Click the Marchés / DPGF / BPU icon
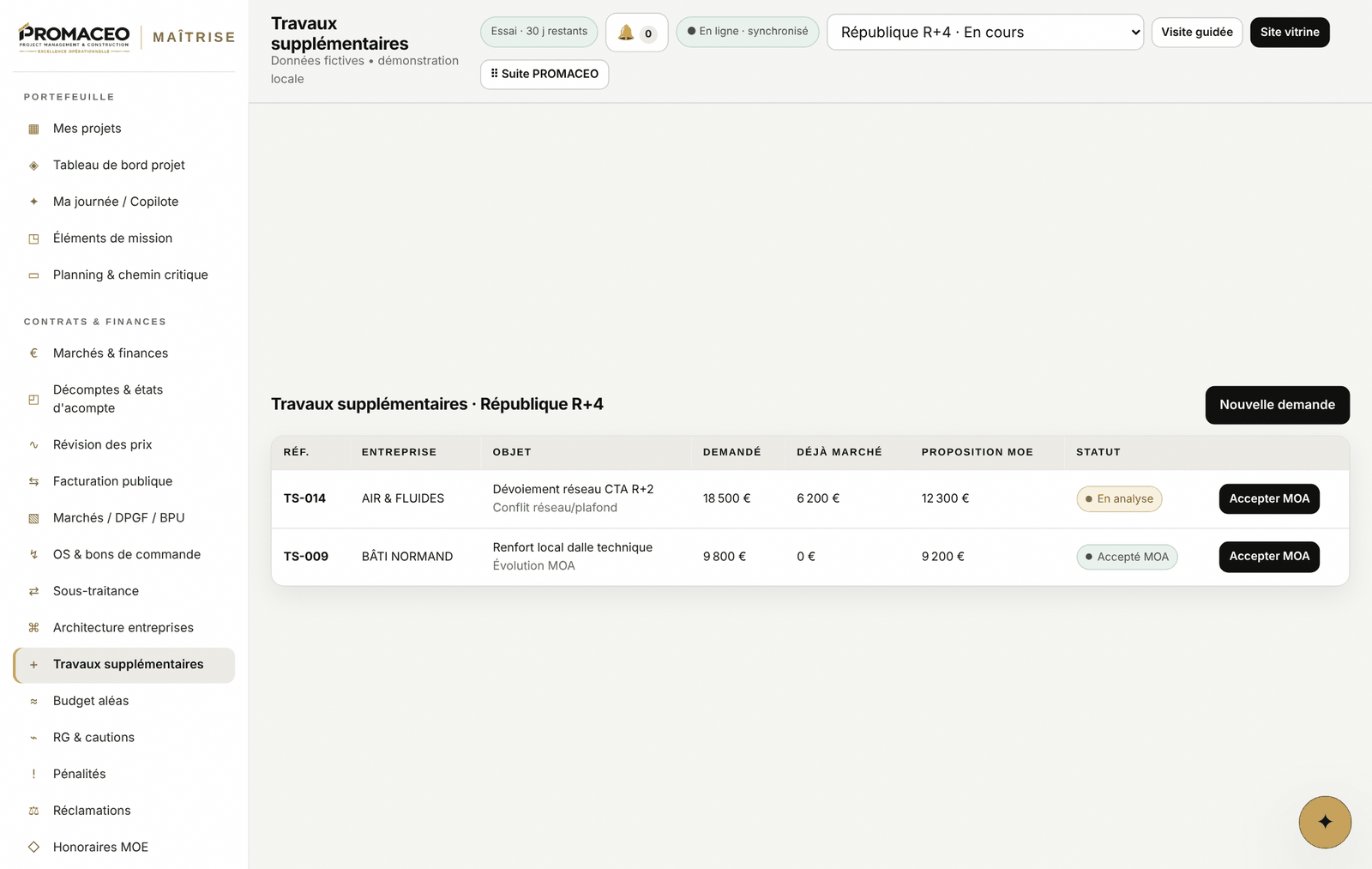Image resolution: width=1372 pixels, height=869 pixels. tap(34, 518)
